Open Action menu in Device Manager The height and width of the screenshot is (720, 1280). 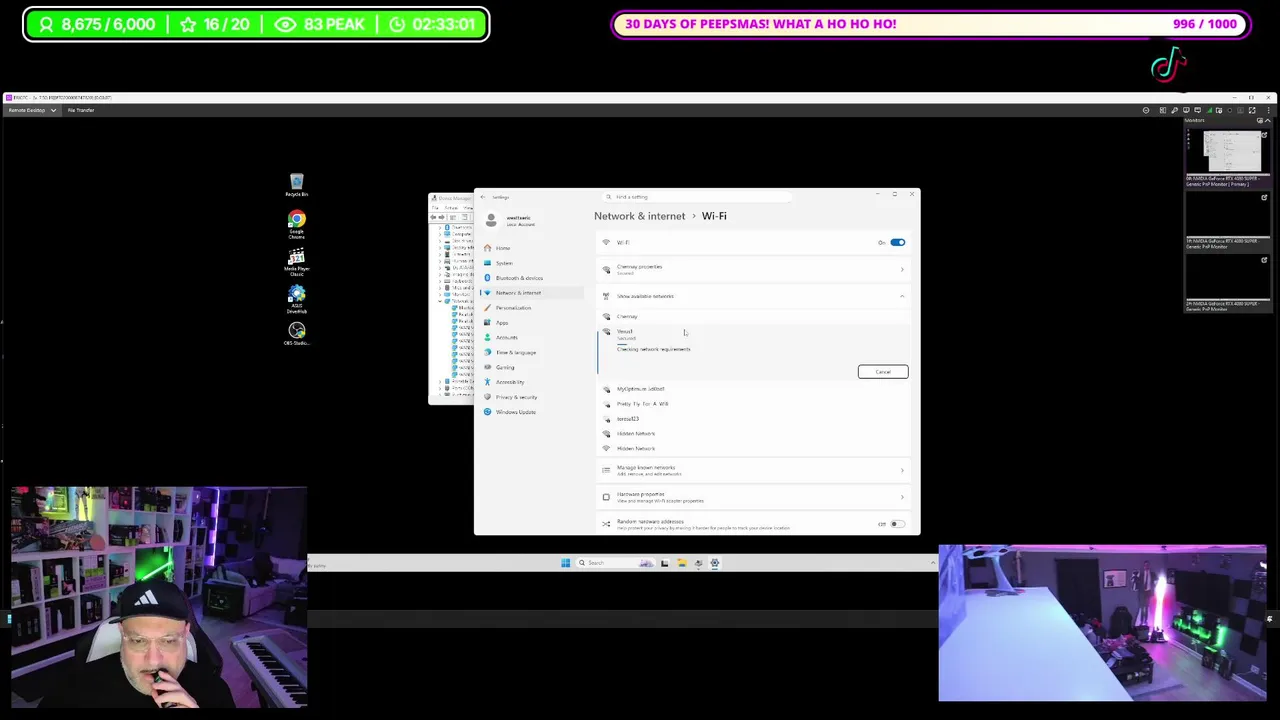coord(451,208)
